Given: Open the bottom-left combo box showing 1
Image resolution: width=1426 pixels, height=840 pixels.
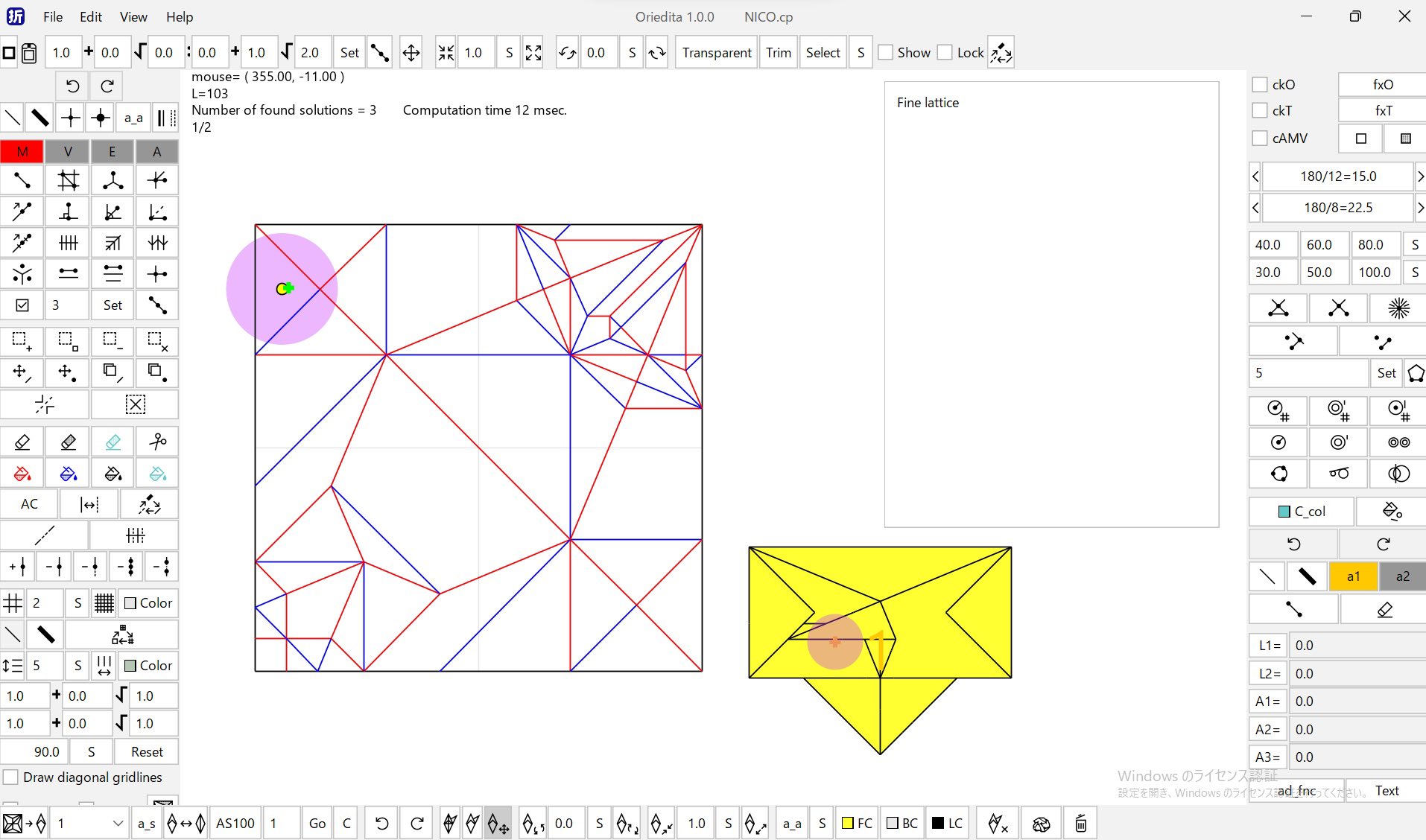Looking at the screenshot, I should (x=89, y=824).
